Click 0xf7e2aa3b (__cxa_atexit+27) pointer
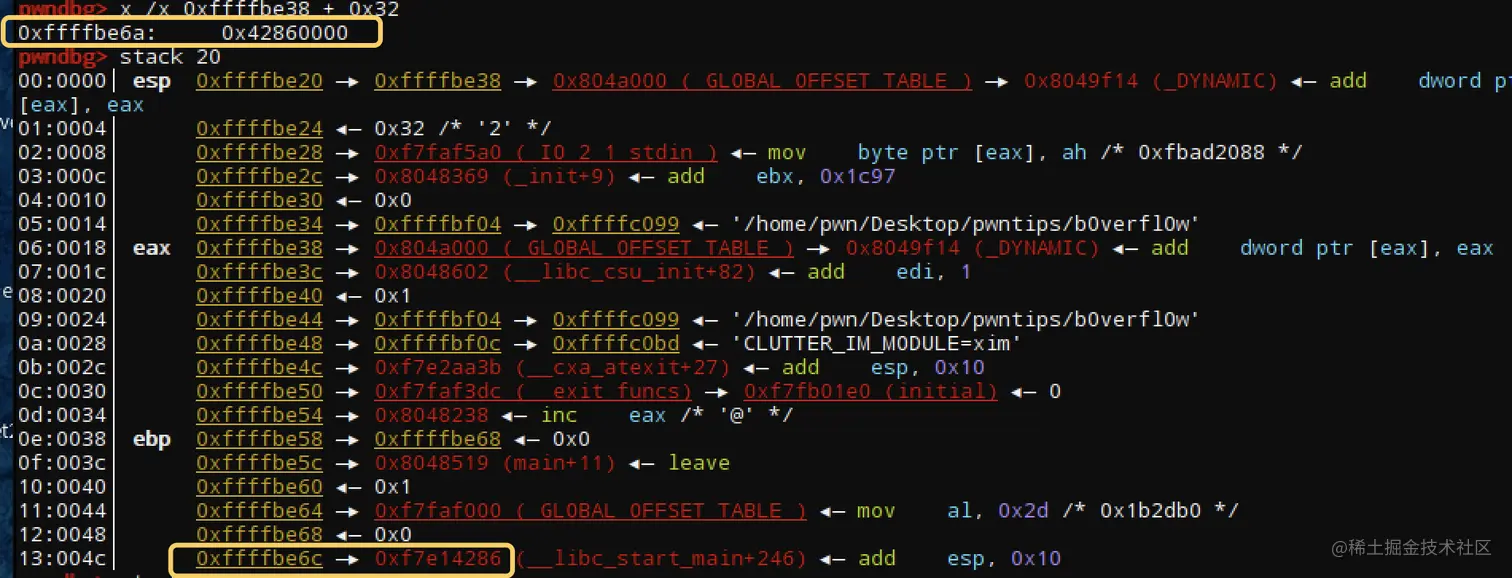The height and width of the screenshot is (578, 1512). point(552,368)
